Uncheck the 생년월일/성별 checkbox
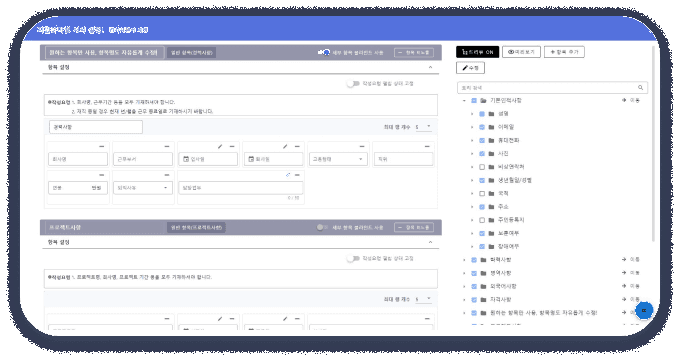This screenshot has height=360, width=680. coord(482,180)
